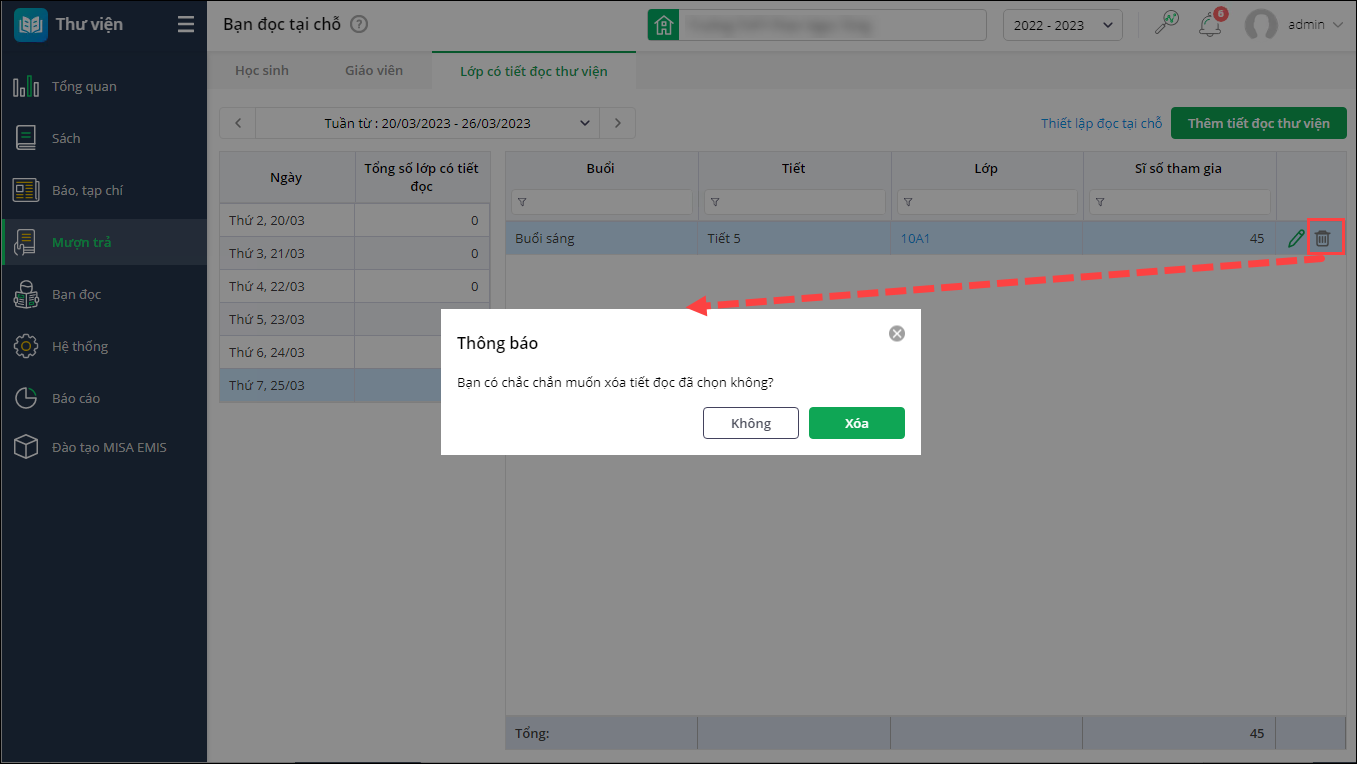Screen dimensions: 1357x764
Task: Open Hệ thống settings in the sidebar
Action: [104, 346]
